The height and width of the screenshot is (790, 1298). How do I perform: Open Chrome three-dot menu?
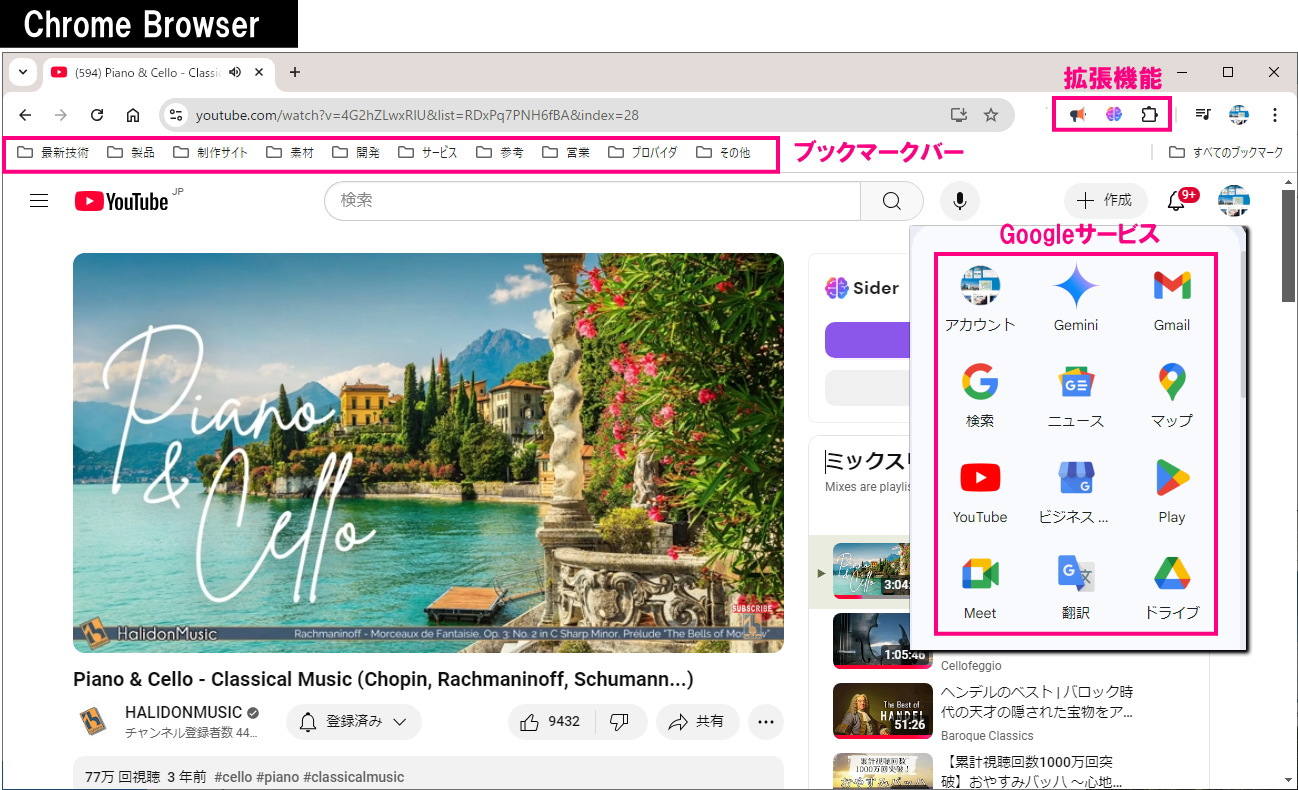click(x=1275, y=115)
